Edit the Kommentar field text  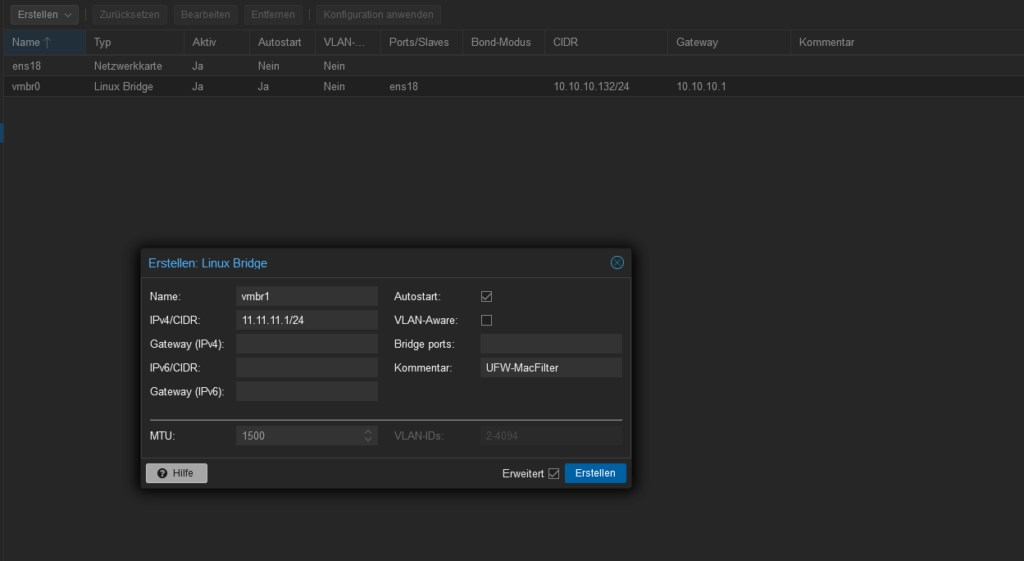point(551,368)
